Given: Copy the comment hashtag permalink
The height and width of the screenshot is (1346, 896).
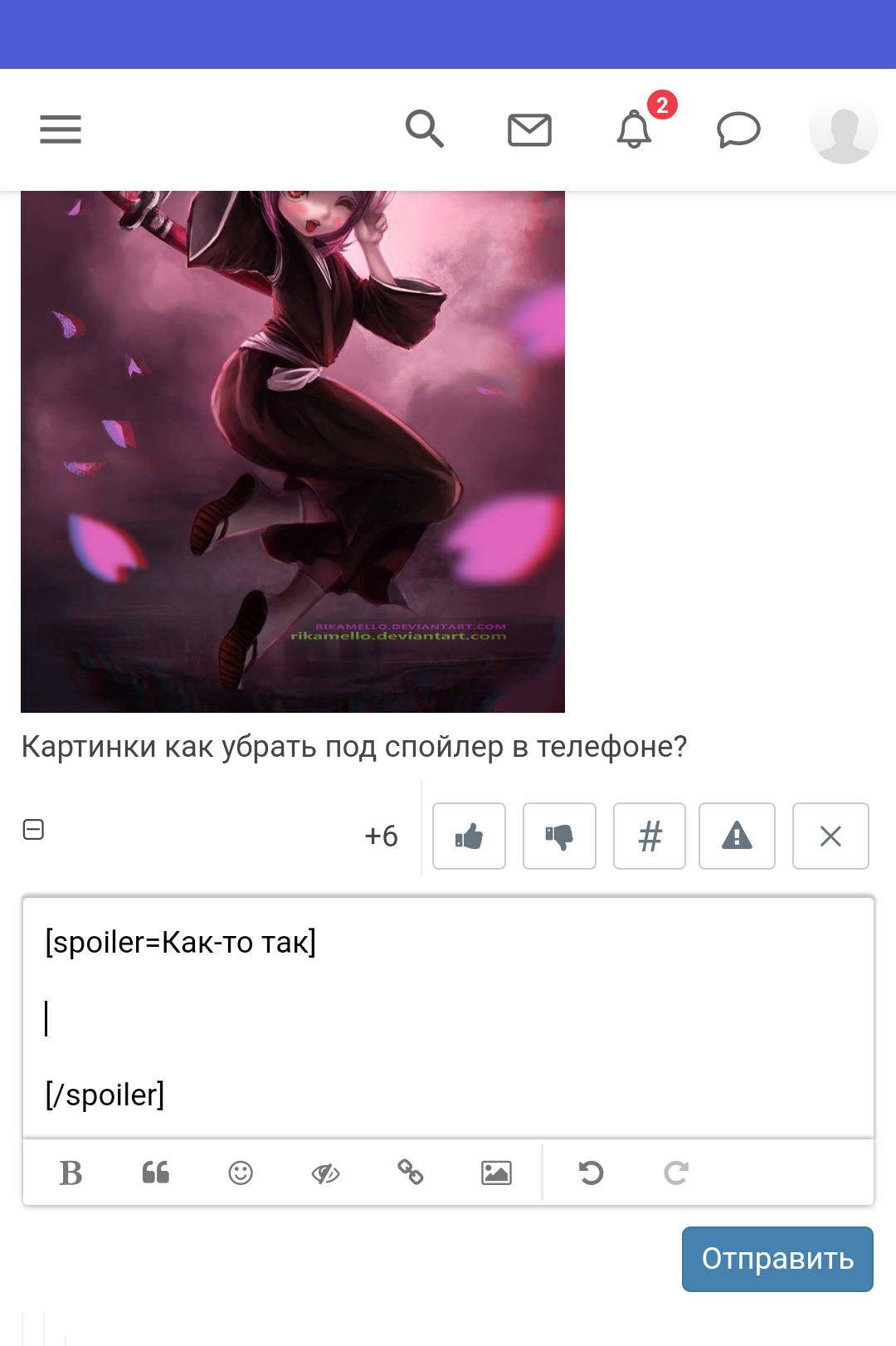Looking at the screenshot, I should pyautogui.click(x=650, y=836).
